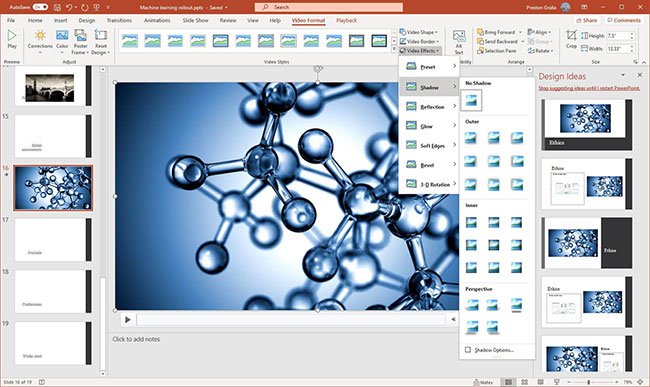Switch to Normal view in status bar
650x387 pixels.
click(508, 382)
